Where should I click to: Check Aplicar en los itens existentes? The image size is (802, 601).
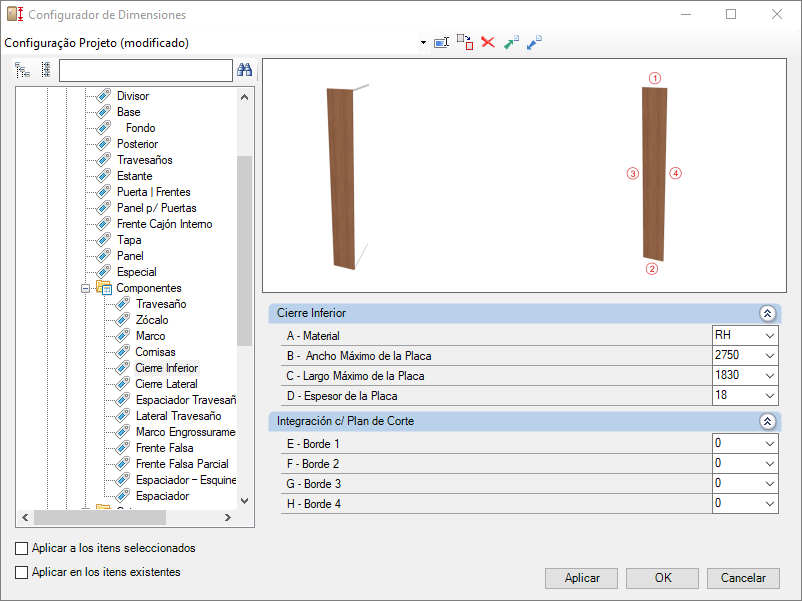point(22,572)
